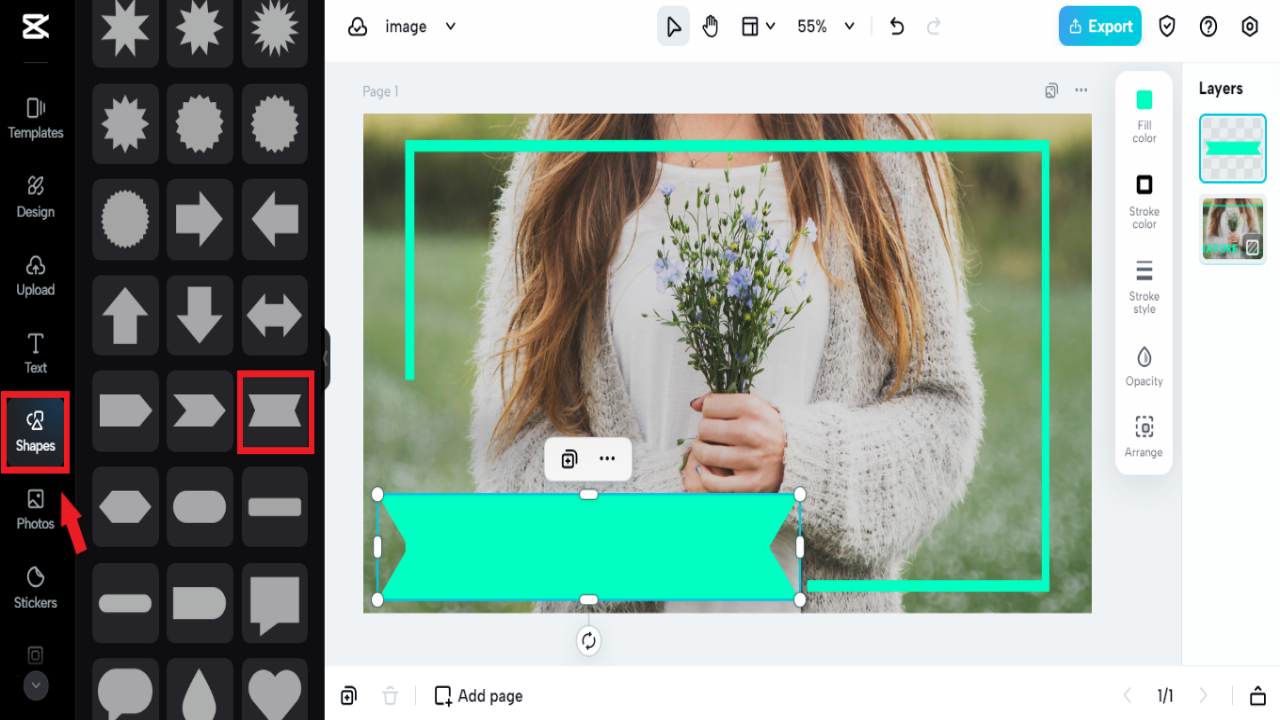
Task: Open the settings hexagon icon
Action: point(1249,27)
